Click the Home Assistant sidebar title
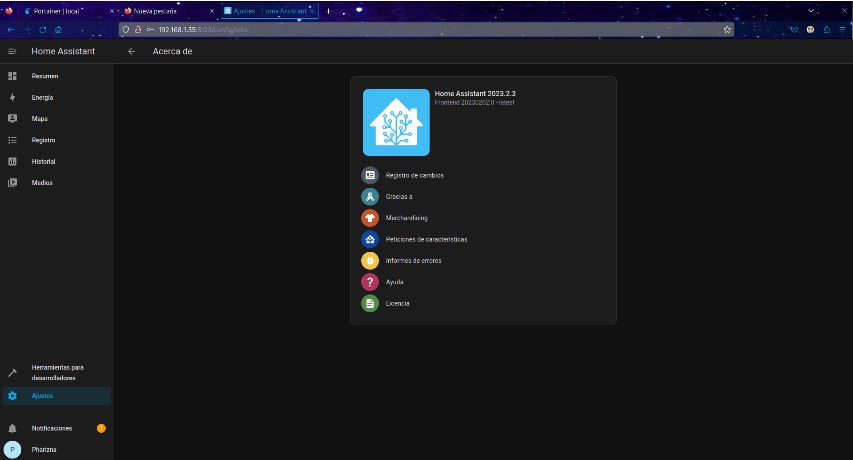Screen dimensions: 853x460 pyautogui.click(x=63, y=51)
